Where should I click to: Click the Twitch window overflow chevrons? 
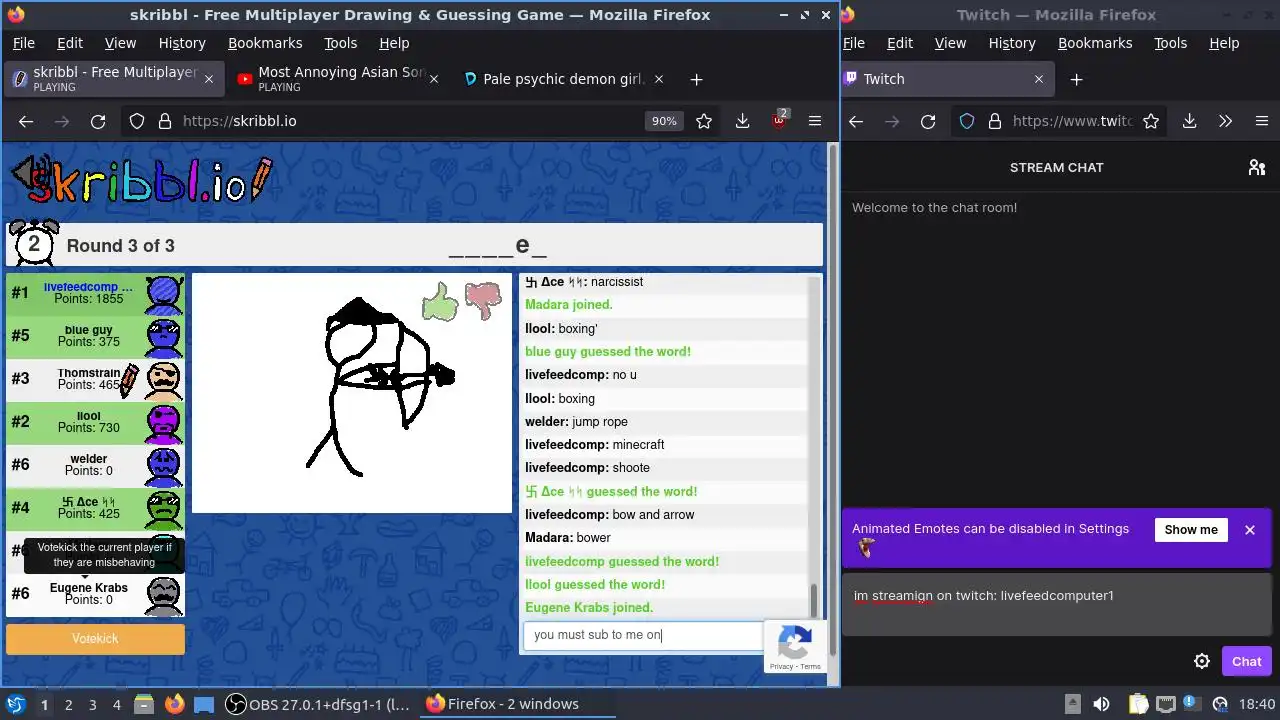click(x=1225, y=121)
